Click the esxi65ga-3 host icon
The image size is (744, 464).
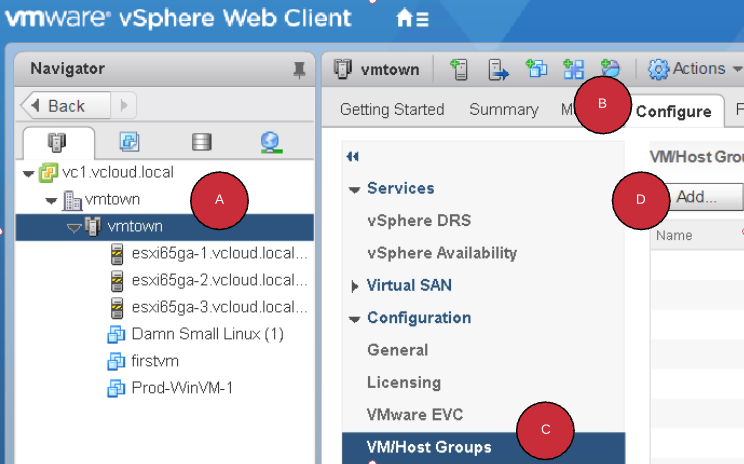(x=117, y=308)
